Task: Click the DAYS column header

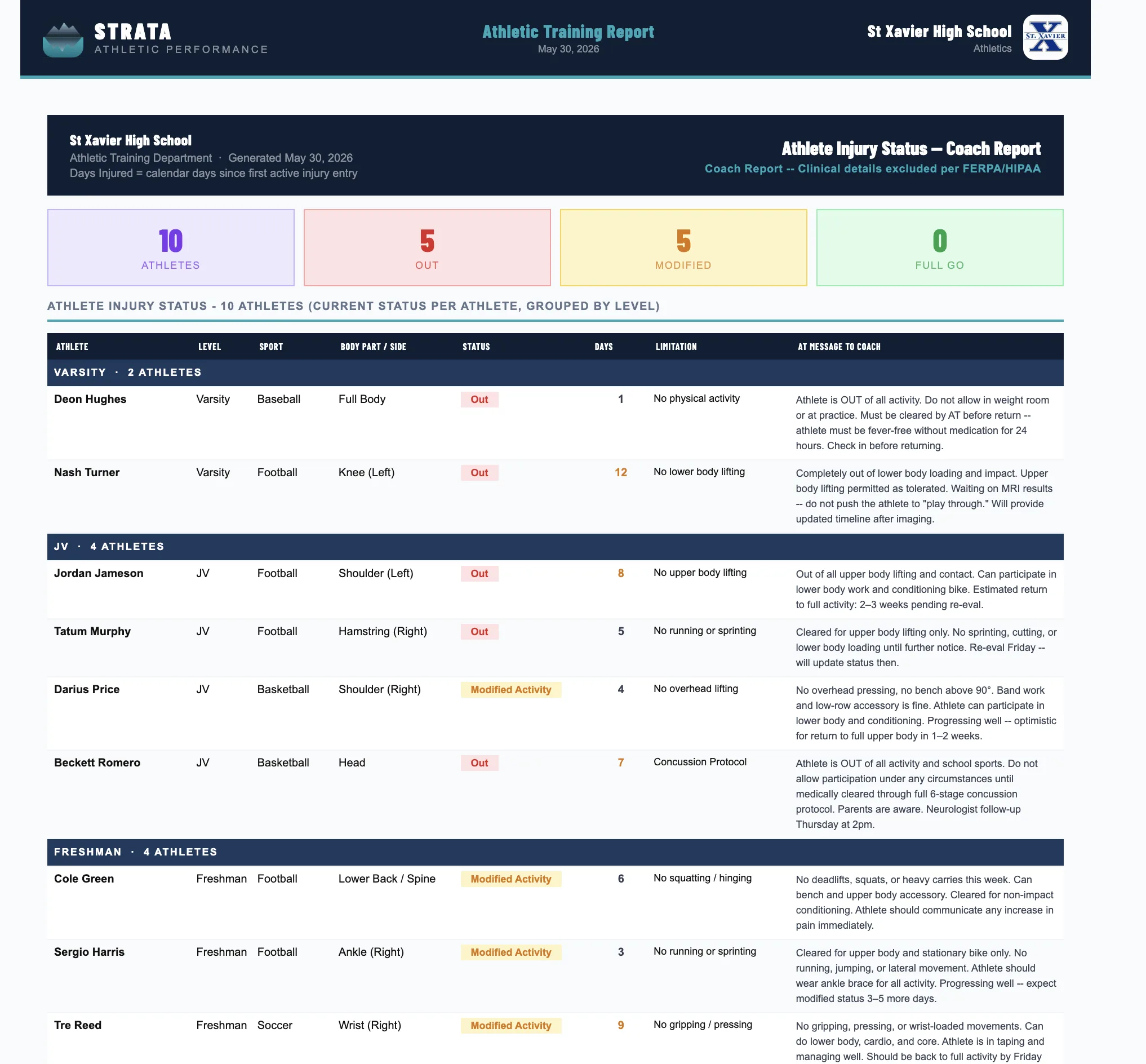Action: click(x=603, y=347)
